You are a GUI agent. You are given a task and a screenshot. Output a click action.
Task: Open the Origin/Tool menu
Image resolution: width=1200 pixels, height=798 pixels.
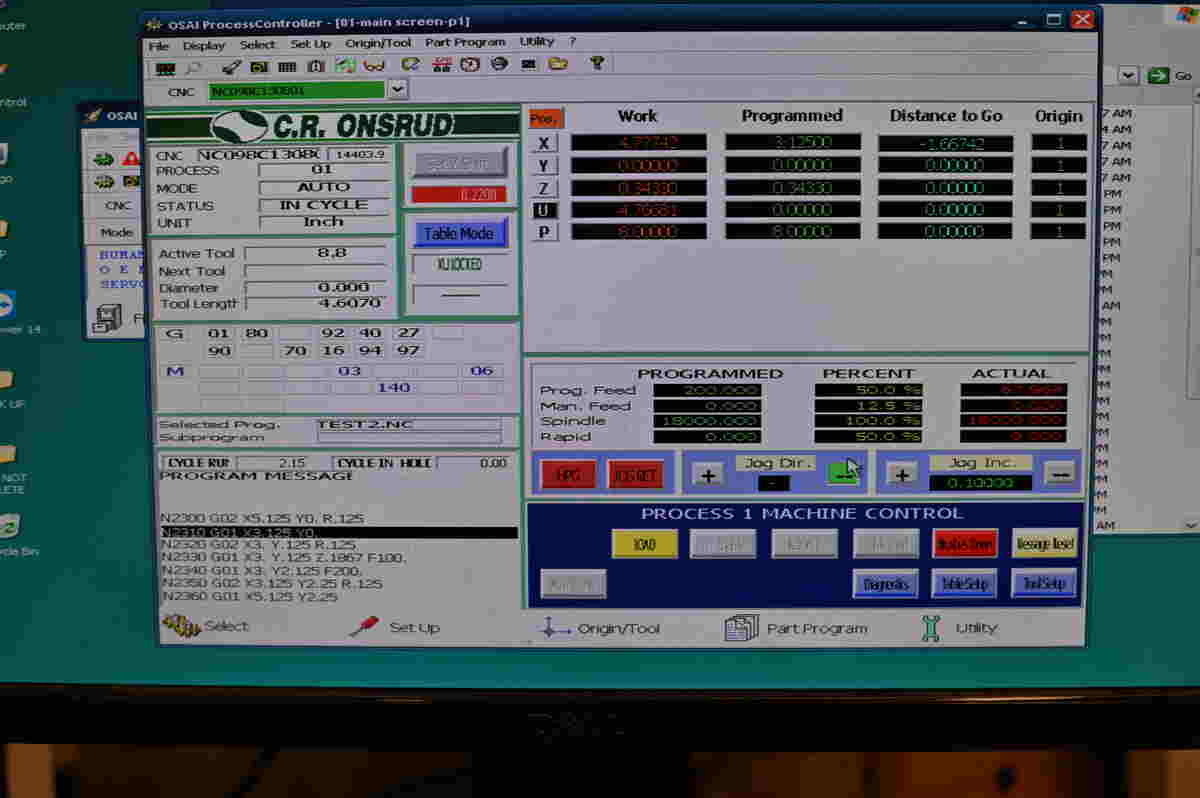click(378, 42)
